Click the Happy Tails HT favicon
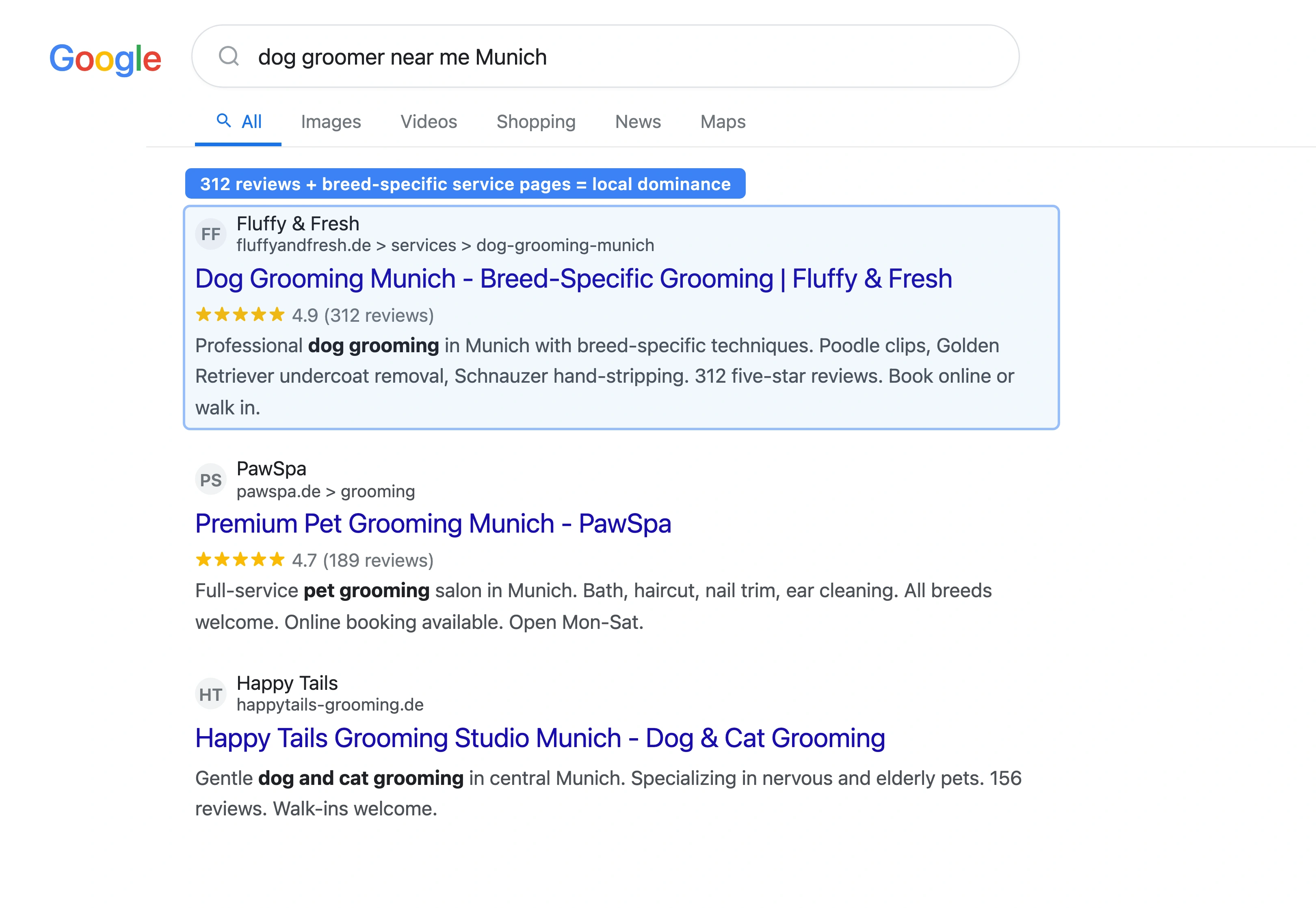 coord(210,693)
